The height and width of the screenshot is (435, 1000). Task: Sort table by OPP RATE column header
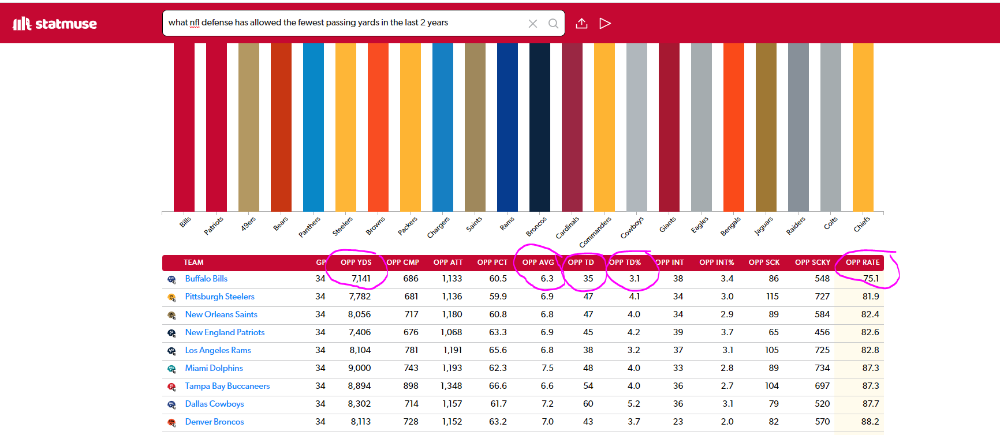coord(862,262)
